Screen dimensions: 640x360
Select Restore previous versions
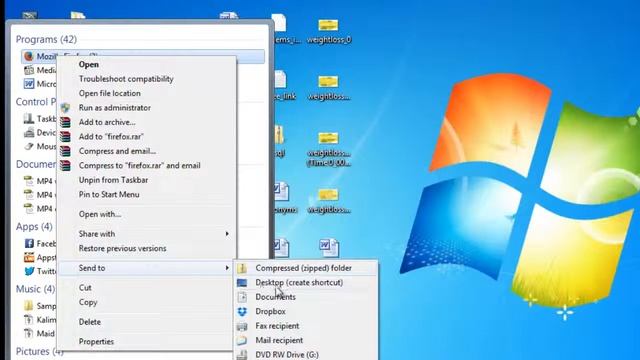(122, 249)
